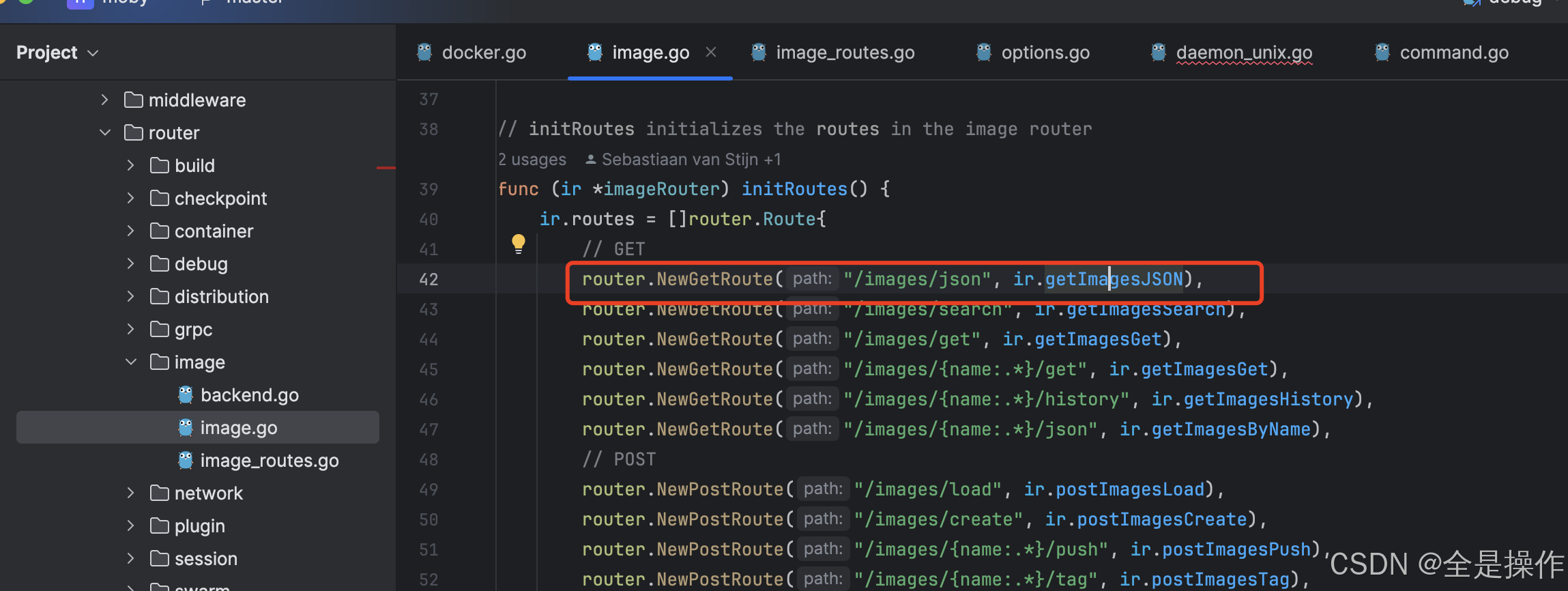The width and height of the screenshot is (1568, 591).
Task: Click getImagesHistory handler reference
Action: coord(1268,399)
